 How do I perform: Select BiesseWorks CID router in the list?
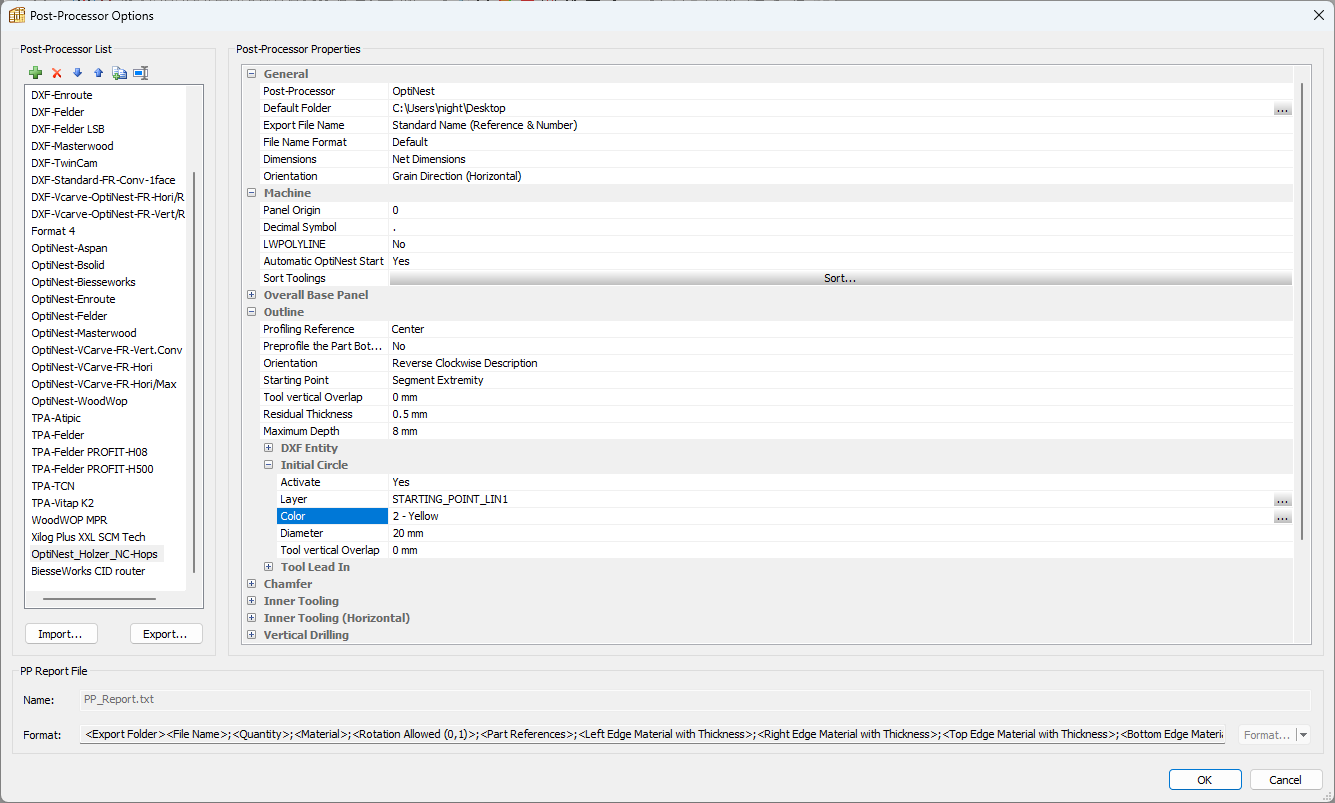tap(88, 571)
